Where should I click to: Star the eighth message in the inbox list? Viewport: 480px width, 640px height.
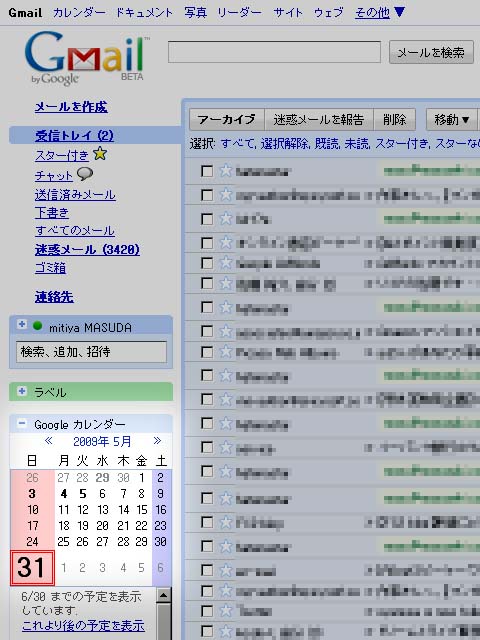point(225,331)
